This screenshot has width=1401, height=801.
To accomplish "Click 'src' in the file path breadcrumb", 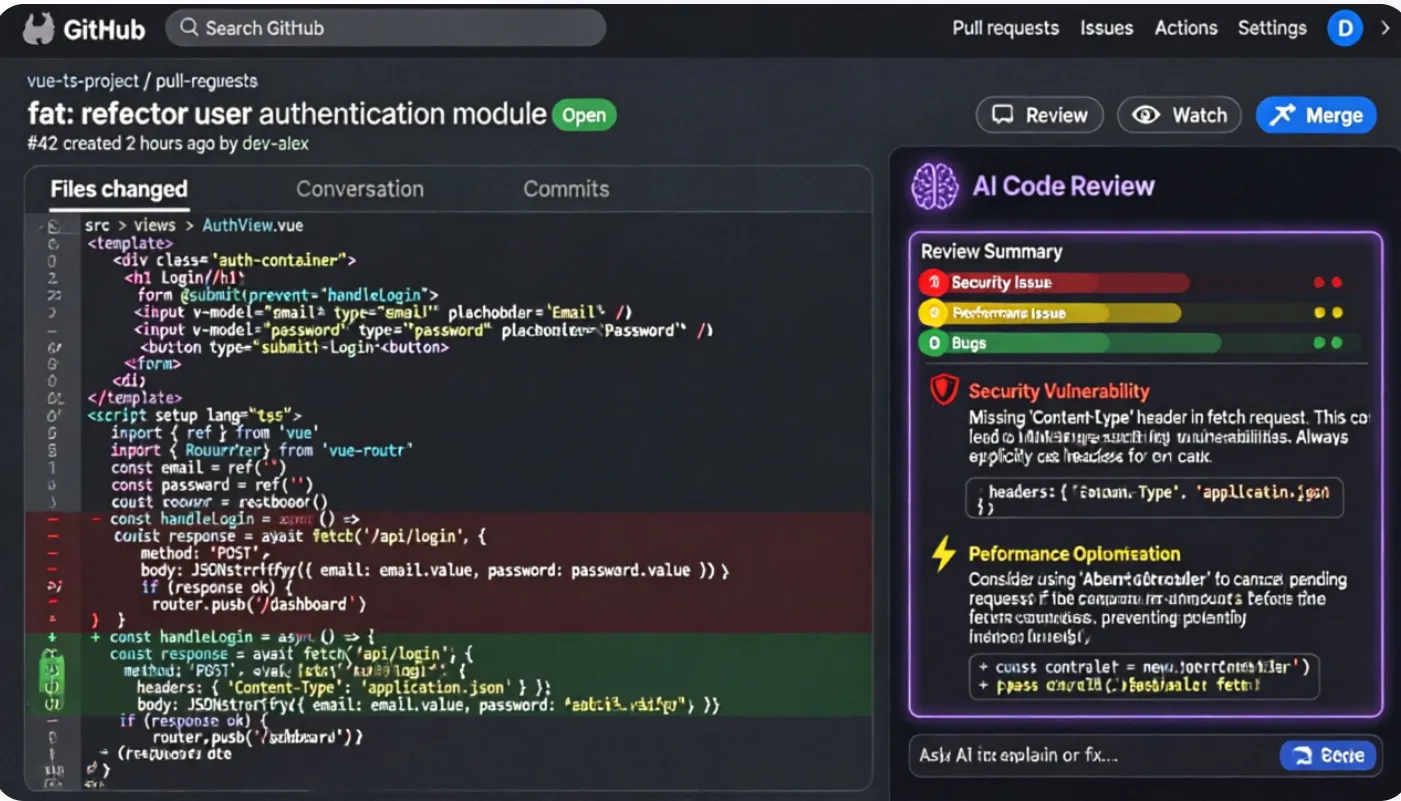I will click(97, 226).
